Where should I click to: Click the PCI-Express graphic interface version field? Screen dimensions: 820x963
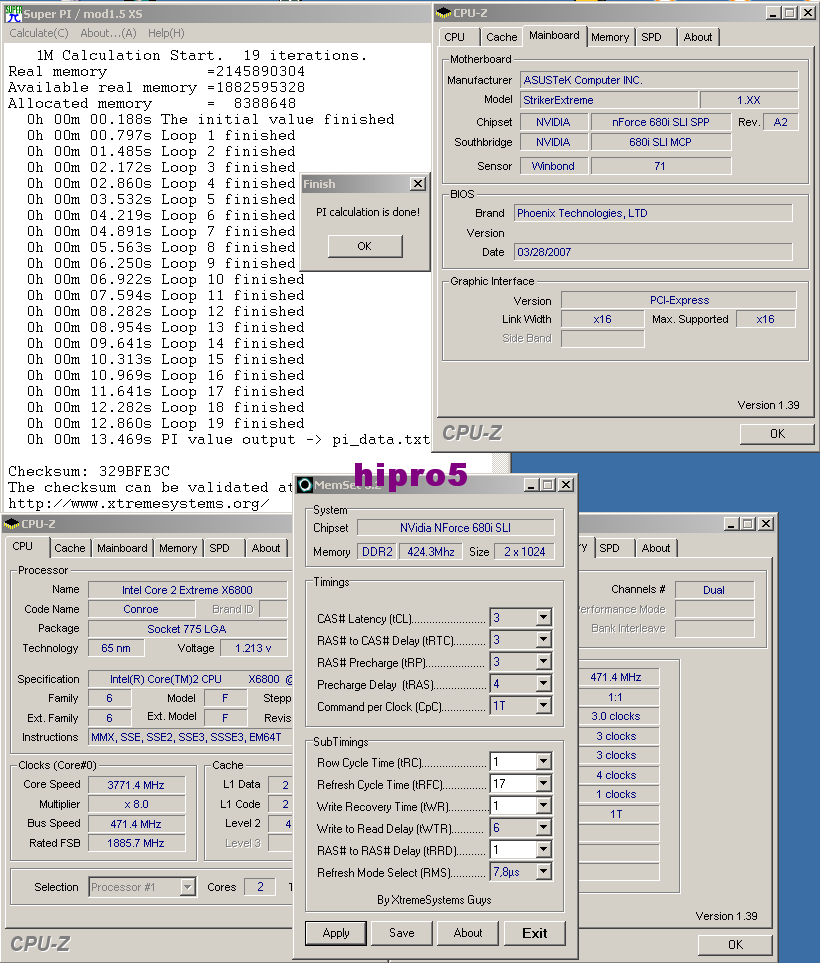coord(679,300)
